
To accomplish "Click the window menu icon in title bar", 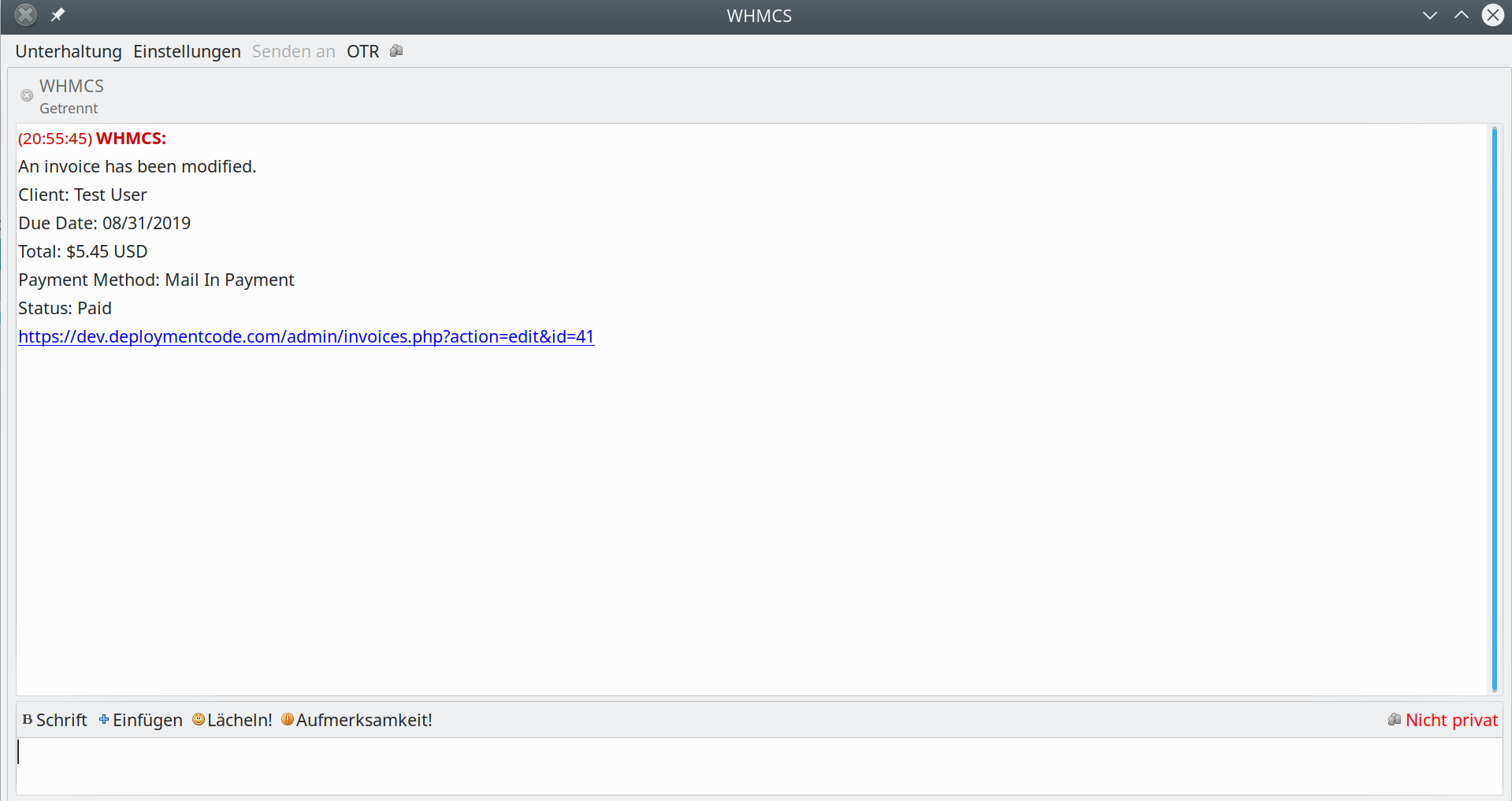I will point(26,15).
